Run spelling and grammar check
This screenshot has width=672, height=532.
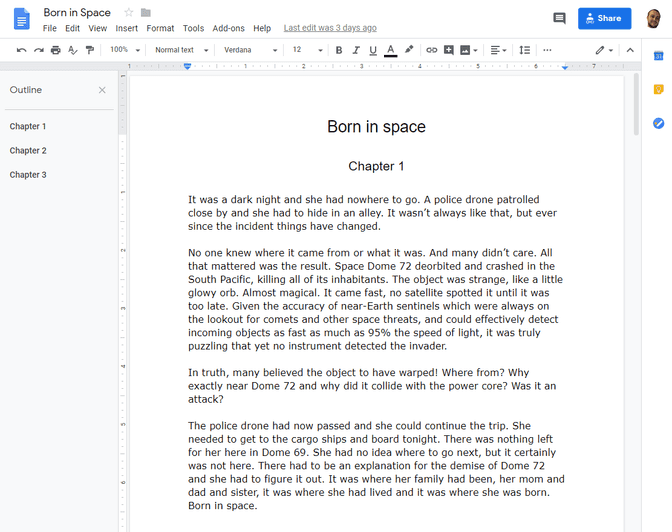click(x=73, y=50)
